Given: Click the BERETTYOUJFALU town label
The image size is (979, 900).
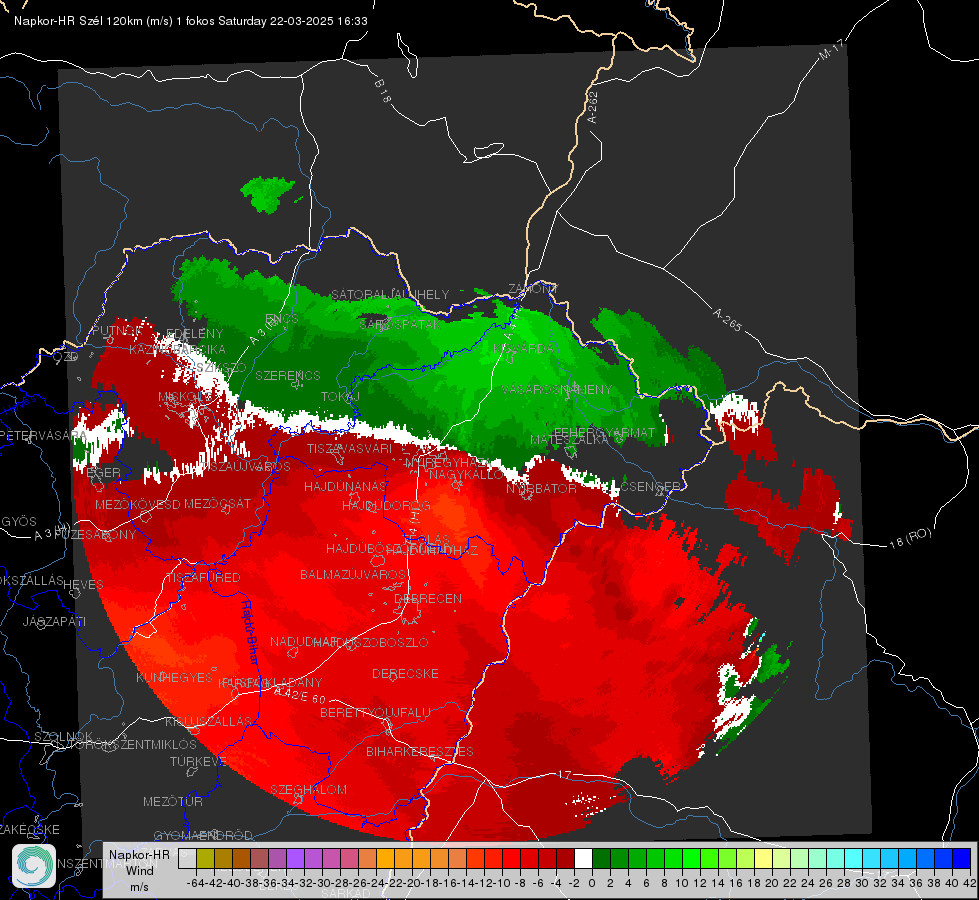Looking at the screenshot, I should (375, 713).
